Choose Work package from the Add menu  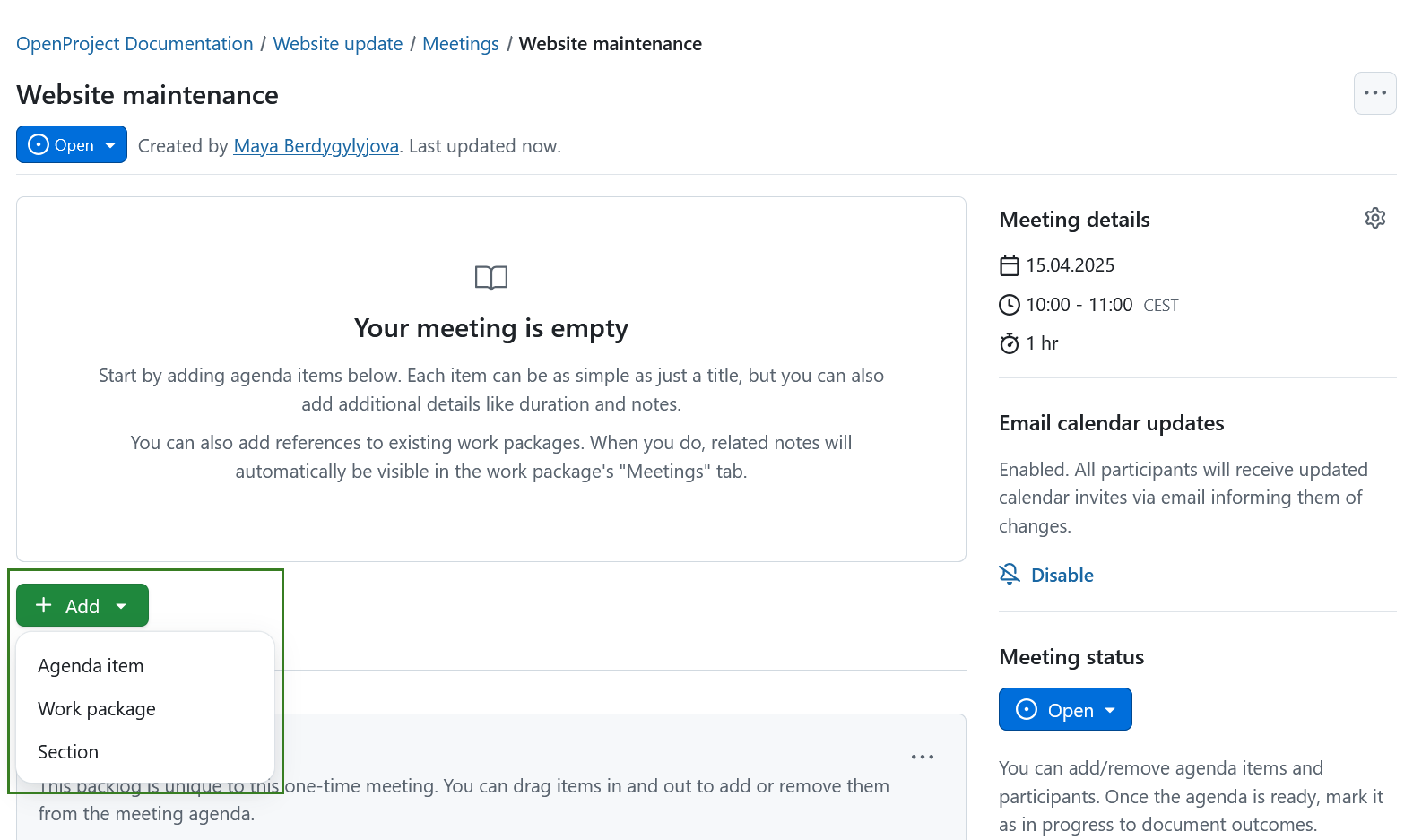tap(97, 709)
